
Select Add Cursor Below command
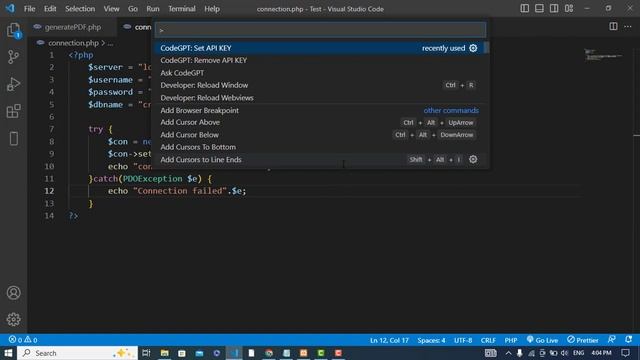[320, 135]
